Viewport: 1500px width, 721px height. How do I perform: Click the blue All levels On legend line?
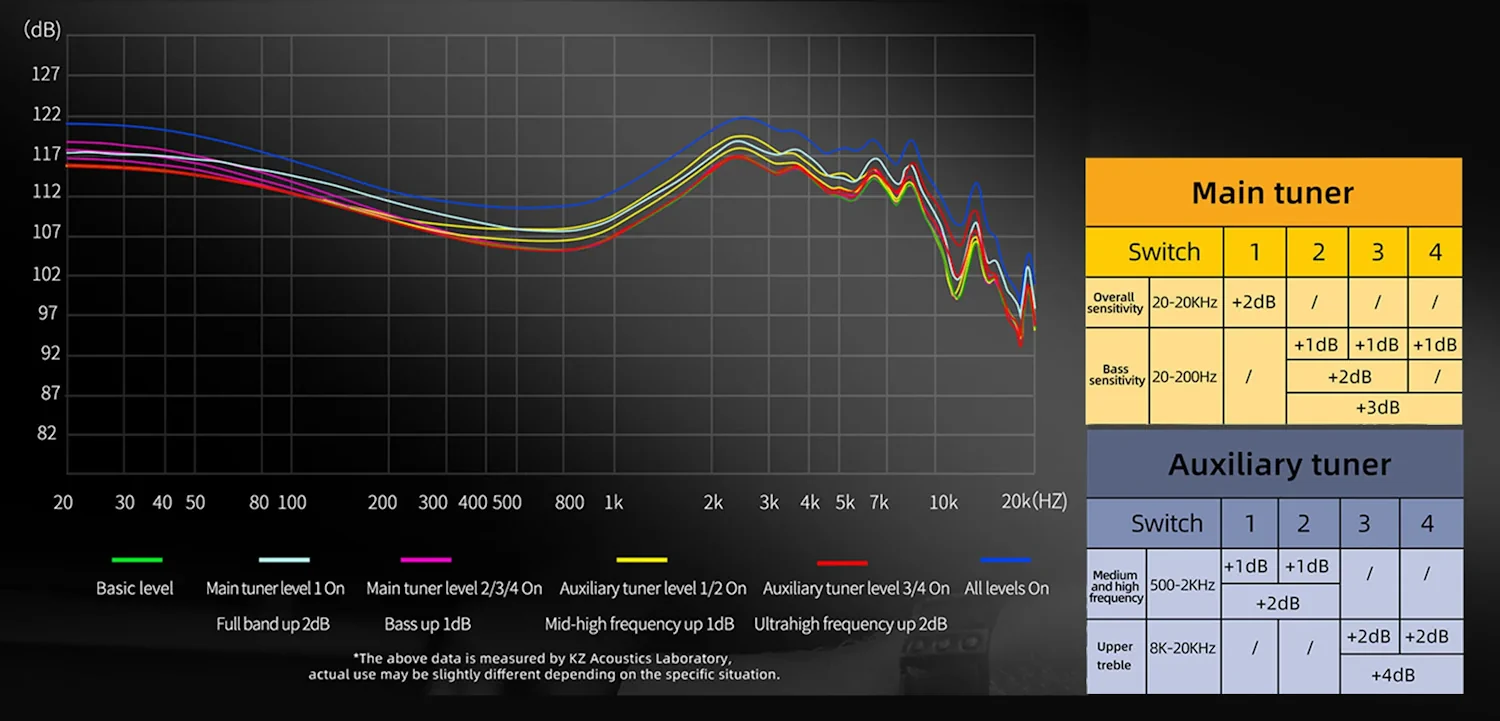[1005, 560]
